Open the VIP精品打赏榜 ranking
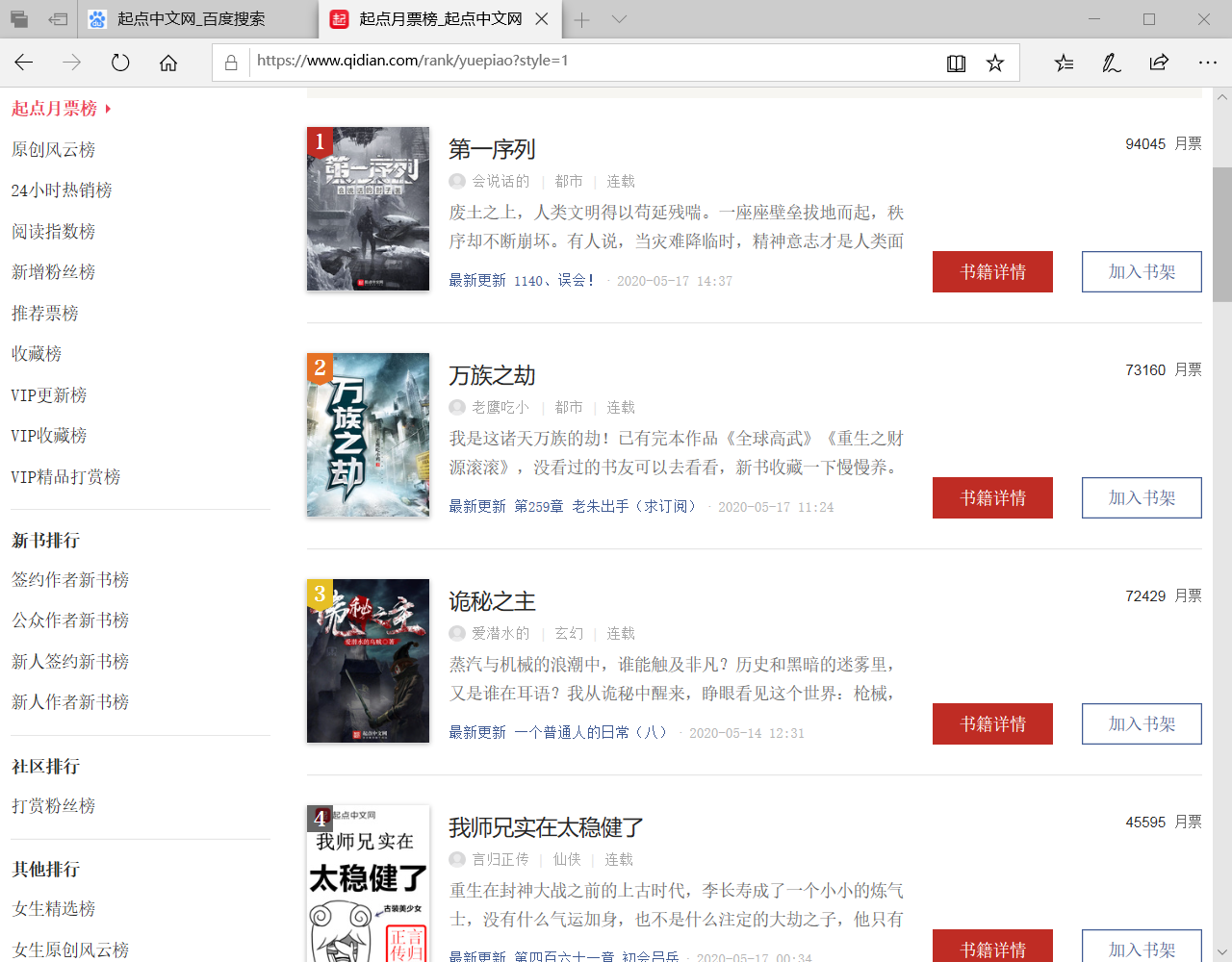 tap(65, 477)
